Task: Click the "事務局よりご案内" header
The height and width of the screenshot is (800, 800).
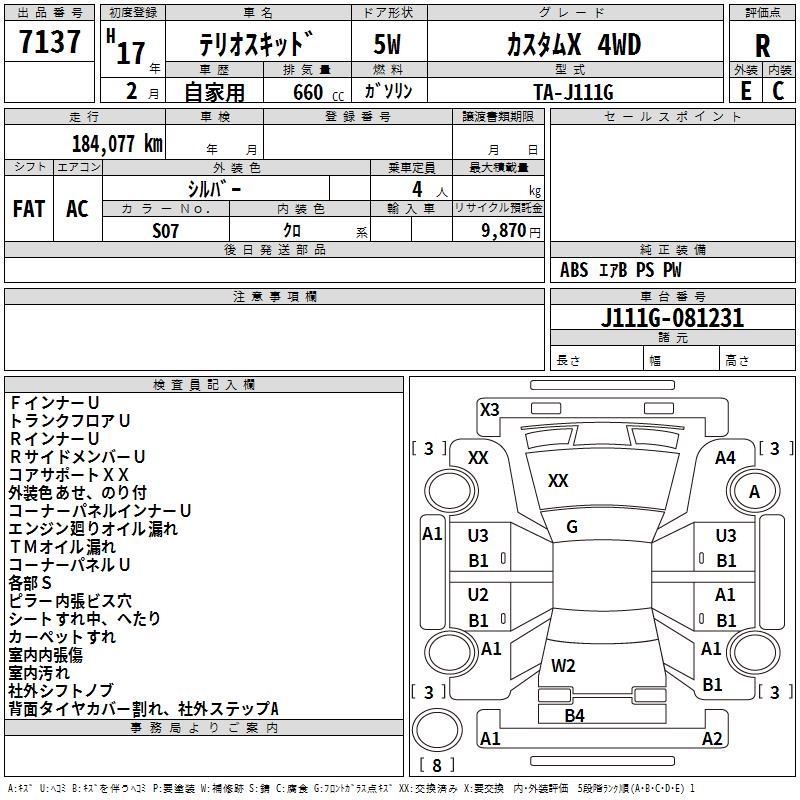Action: tap(204, 728)
